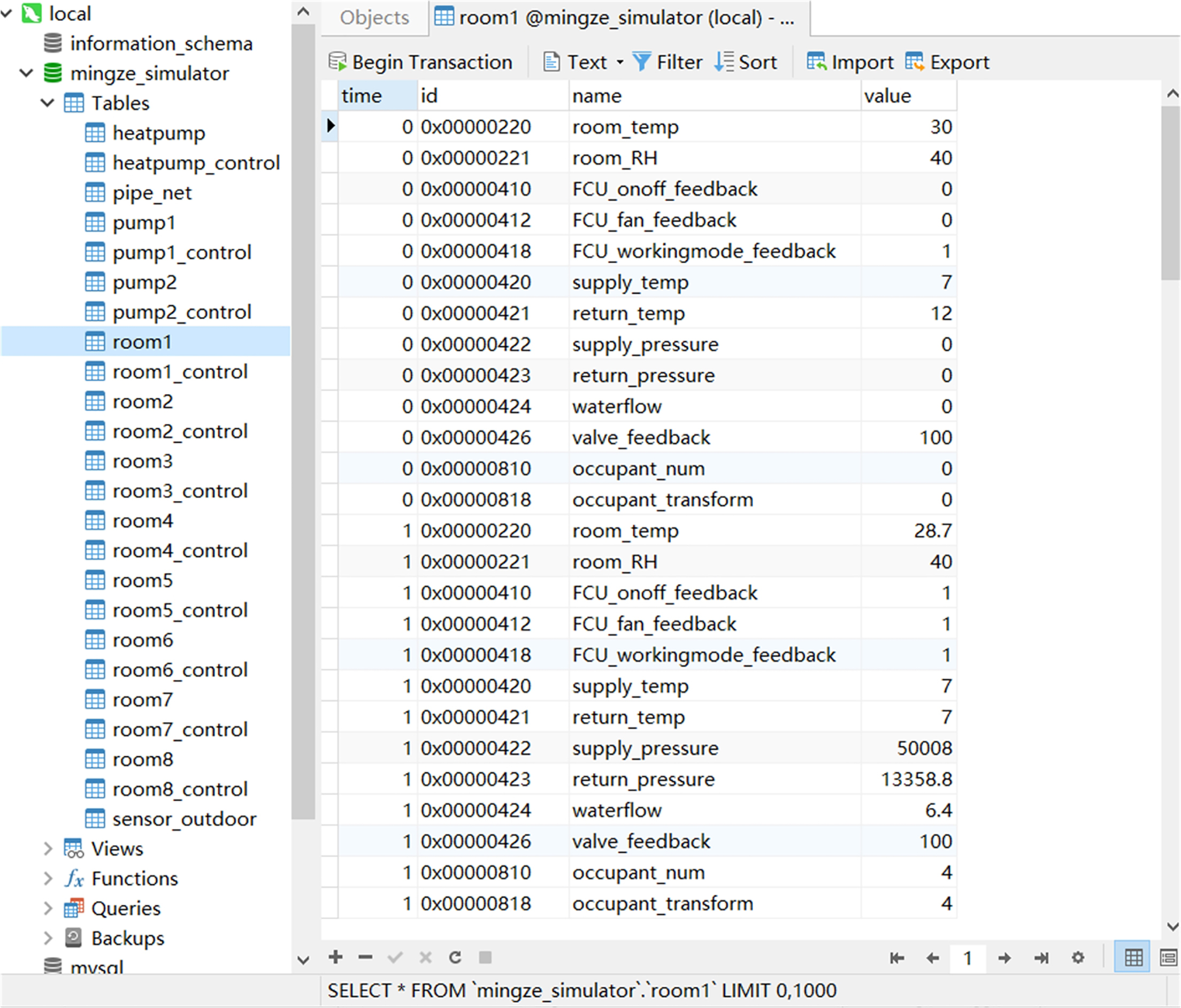The width and height of the screenshot is (1181, 1008).
Task: Switch to form view mode
Action: coord(1168,958)
